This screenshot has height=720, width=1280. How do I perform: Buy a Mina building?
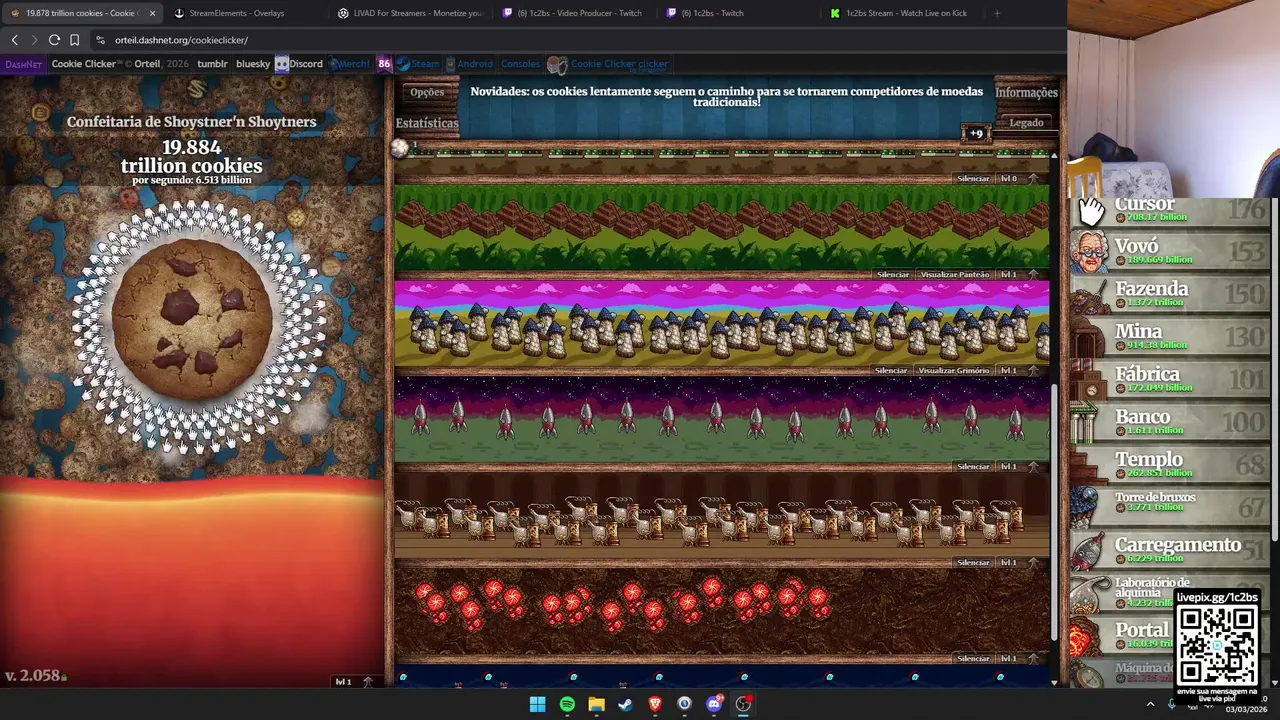click(1171, 337)
